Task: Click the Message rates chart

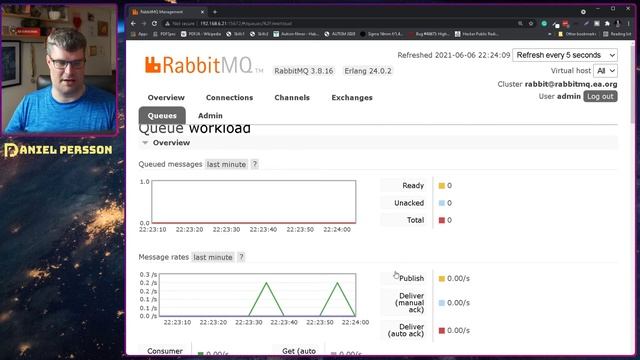Action: [257, 295]
